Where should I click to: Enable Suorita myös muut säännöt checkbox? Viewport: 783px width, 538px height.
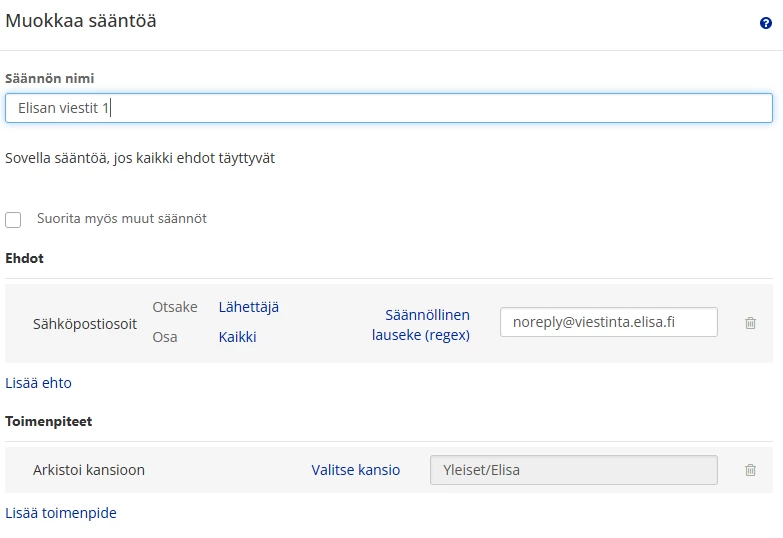[x=13, y=220]
